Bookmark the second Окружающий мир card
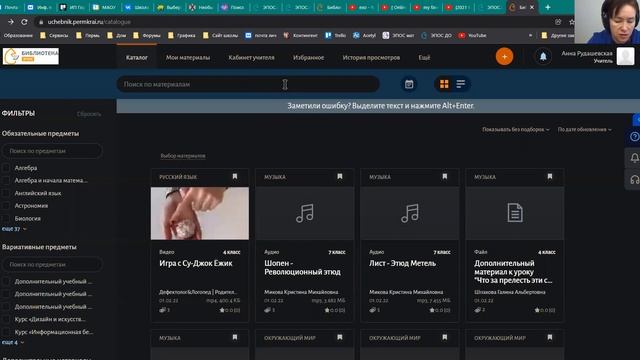 [x=444, y=337]
